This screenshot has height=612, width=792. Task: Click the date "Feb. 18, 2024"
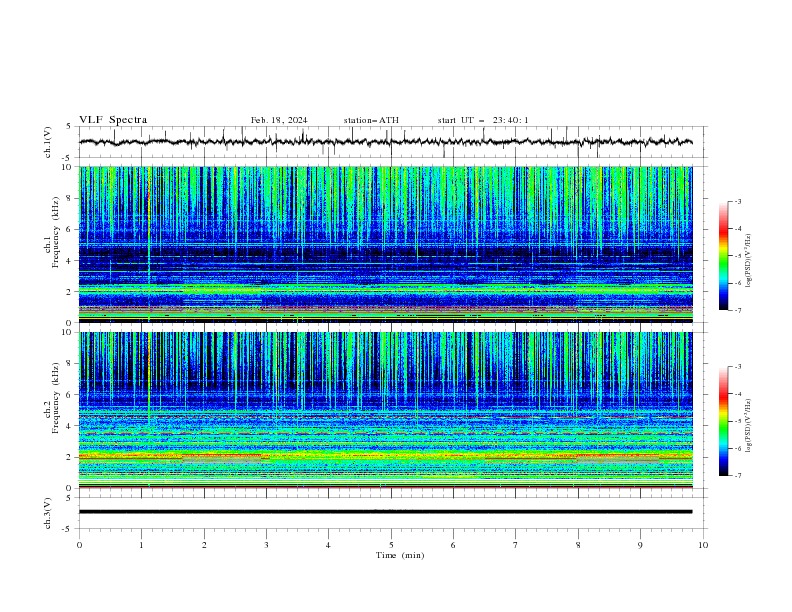(x=279, y=120)
